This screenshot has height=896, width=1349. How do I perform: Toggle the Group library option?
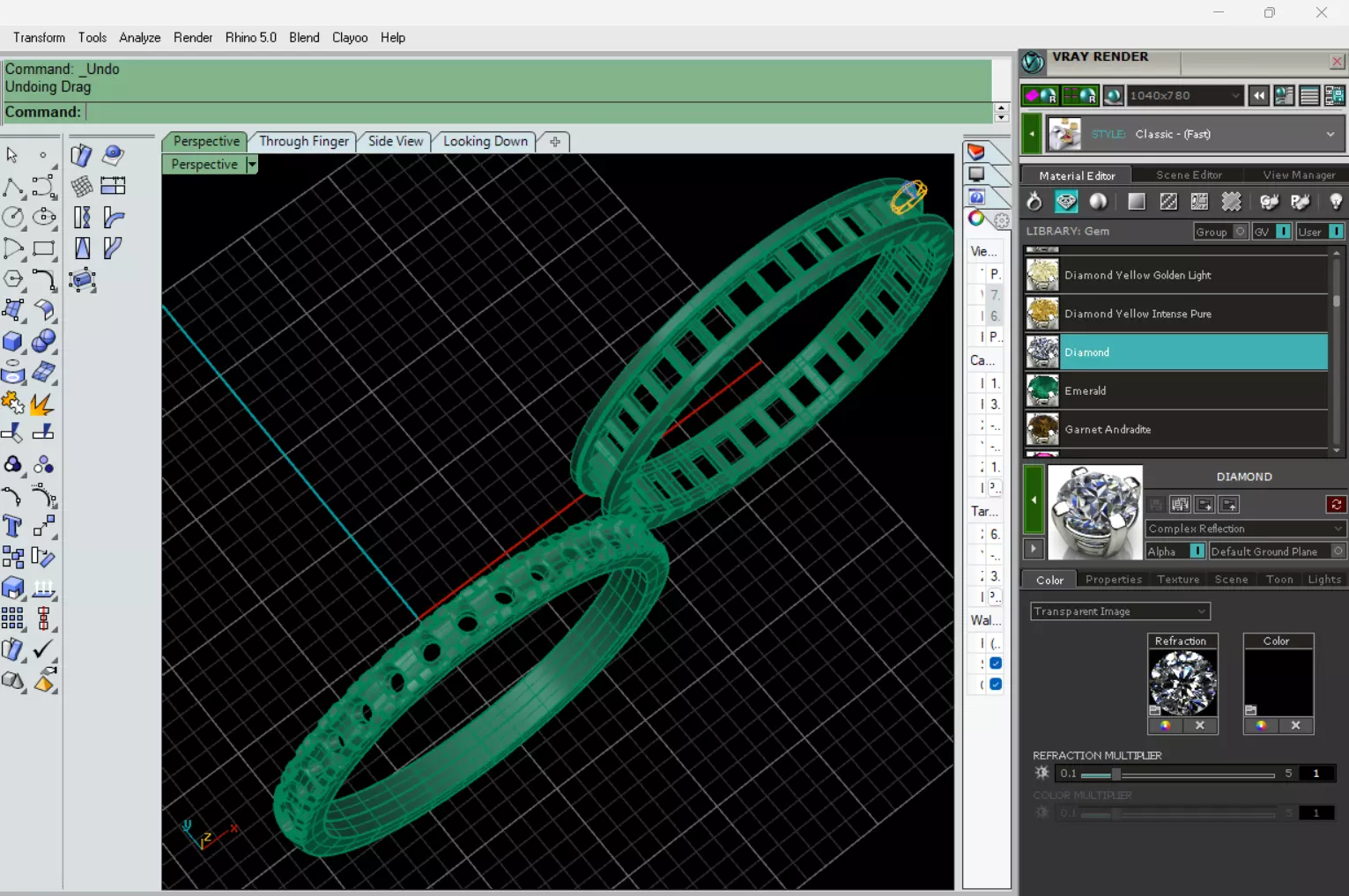[x=1220, y=231]
